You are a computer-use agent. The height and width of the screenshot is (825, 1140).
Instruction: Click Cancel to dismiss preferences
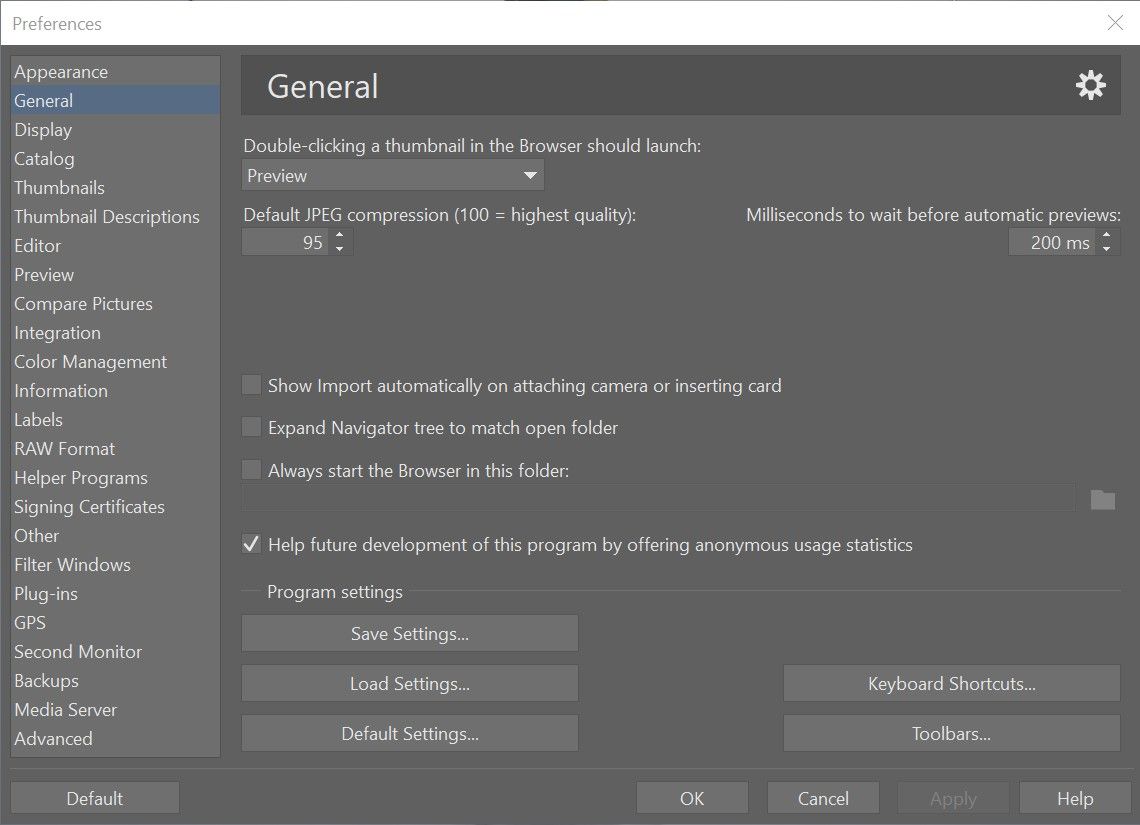pyautogui.click(x=823, y=798)
